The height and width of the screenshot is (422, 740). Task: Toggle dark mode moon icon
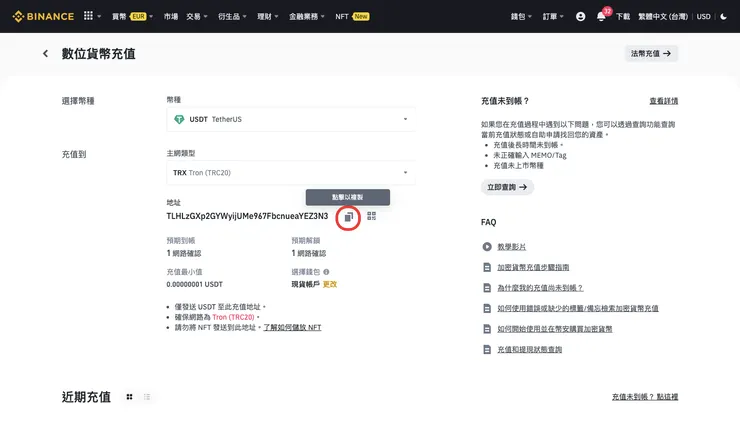coord(723,17)
